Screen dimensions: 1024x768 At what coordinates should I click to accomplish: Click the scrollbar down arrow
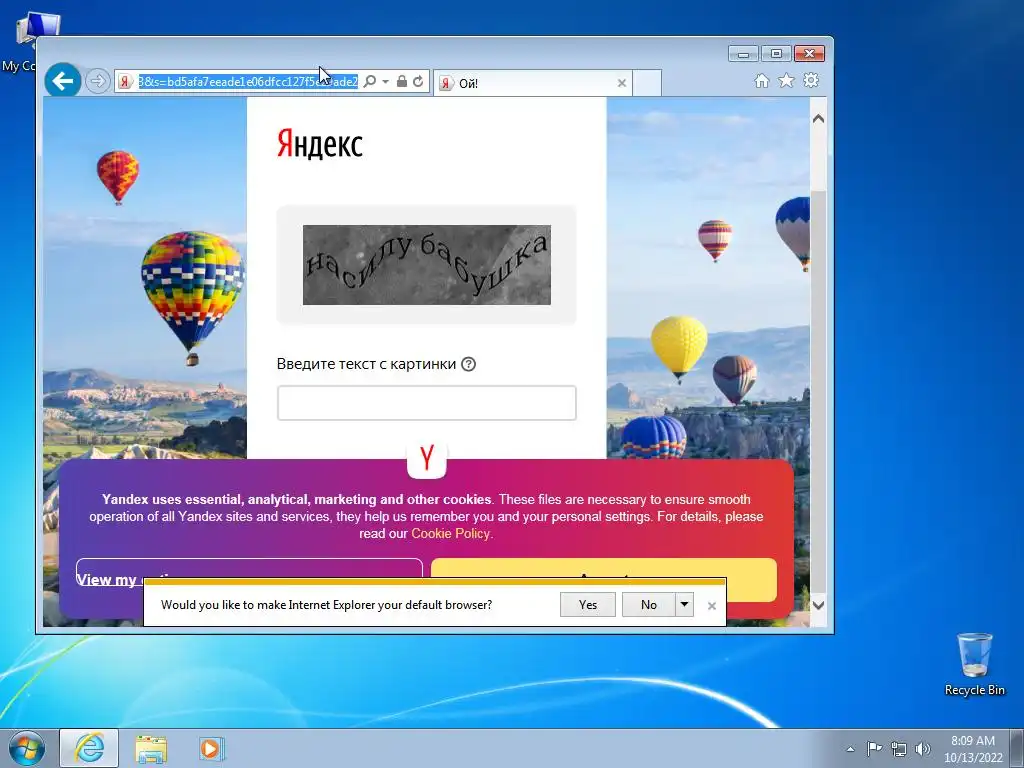pyautogui.click(x=818, y=605)
